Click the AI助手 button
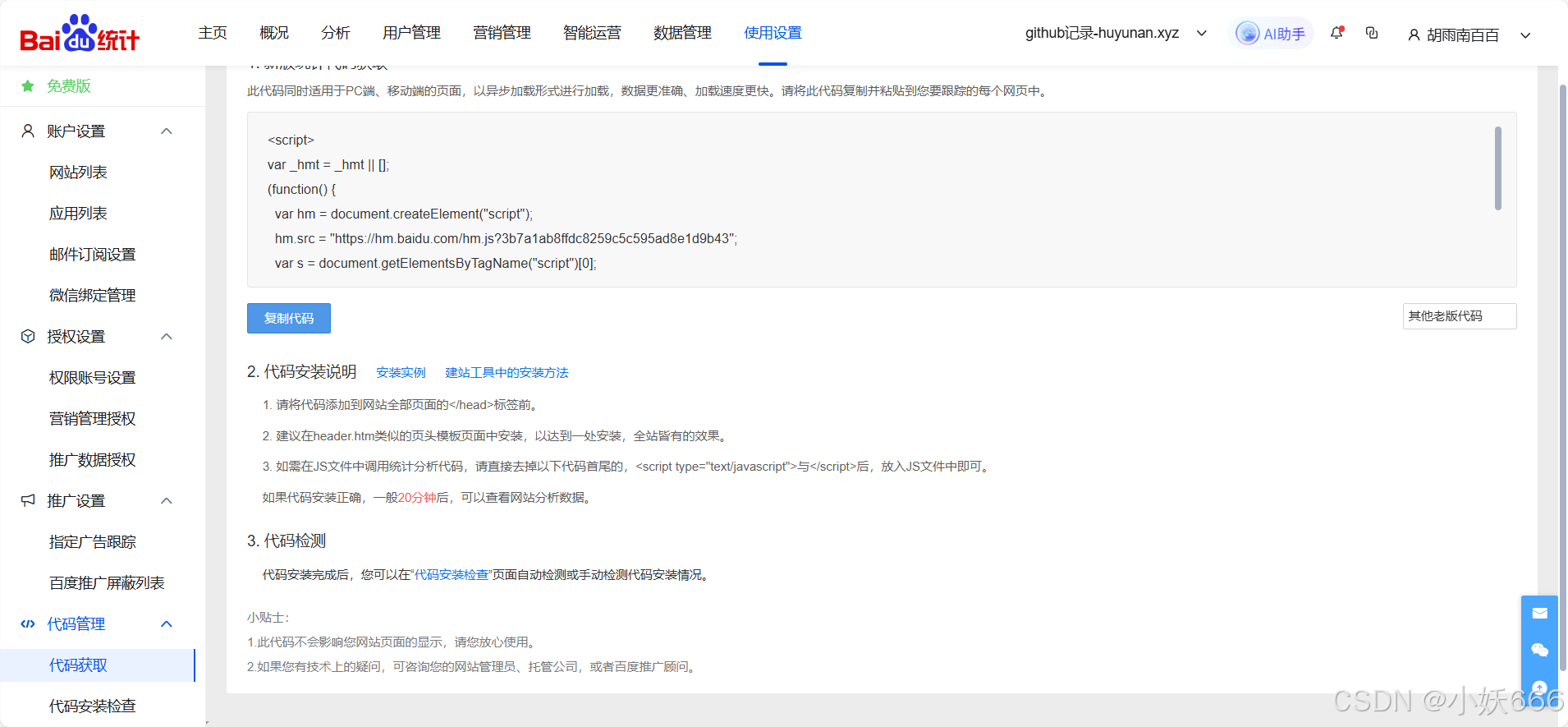The width and height of the screenshot is (1568, 727). point(1271,34)
